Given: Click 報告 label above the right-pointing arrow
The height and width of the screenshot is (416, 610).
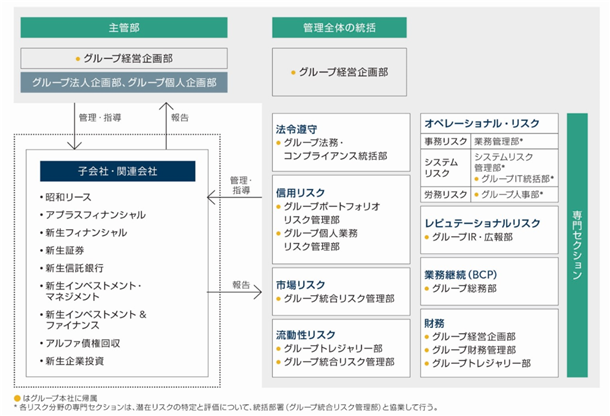Looking at the screenshot, I should point(241,285).
